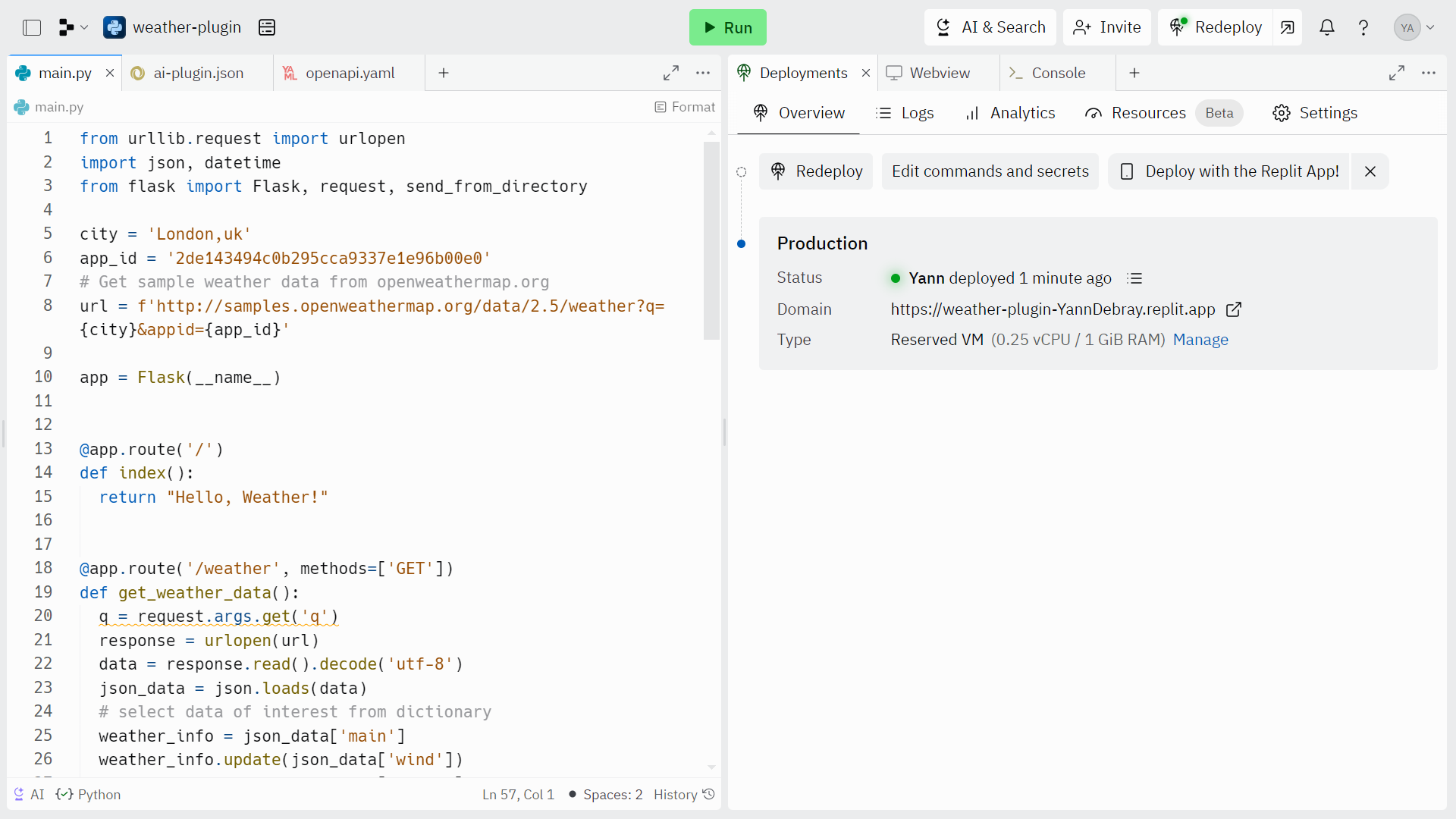Open file History in status bar

click(x=684, y=794)
